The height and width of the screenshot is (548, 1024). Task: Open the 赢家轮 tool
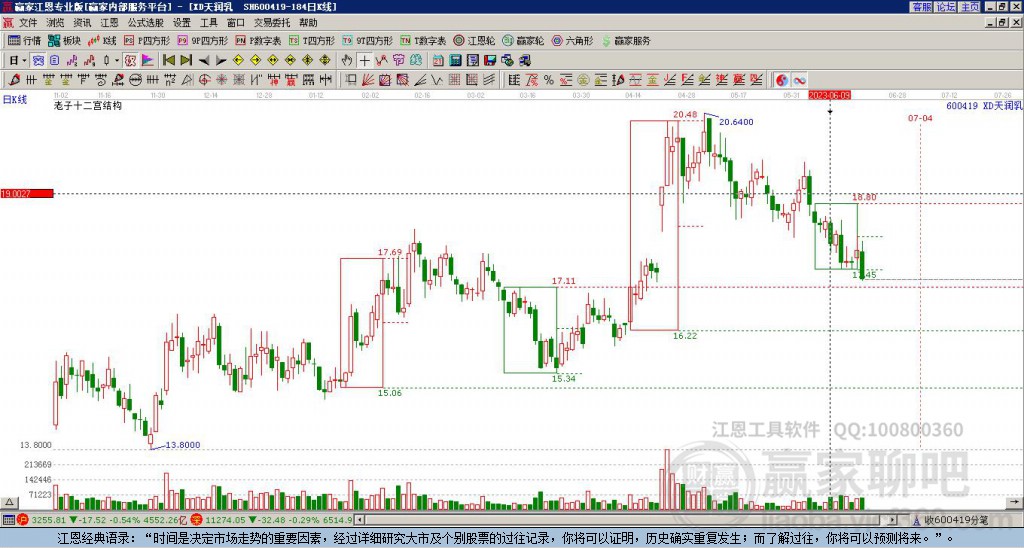pyautogui.click(x=523, y=40)
